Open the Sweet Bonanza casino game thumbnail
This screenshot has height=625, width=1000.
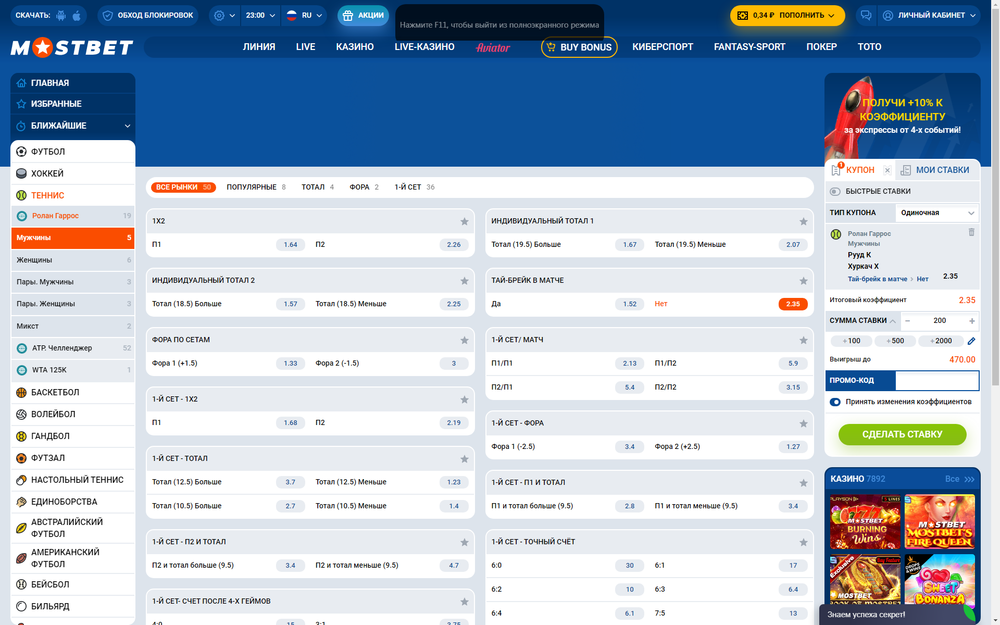tap(940, 580)
